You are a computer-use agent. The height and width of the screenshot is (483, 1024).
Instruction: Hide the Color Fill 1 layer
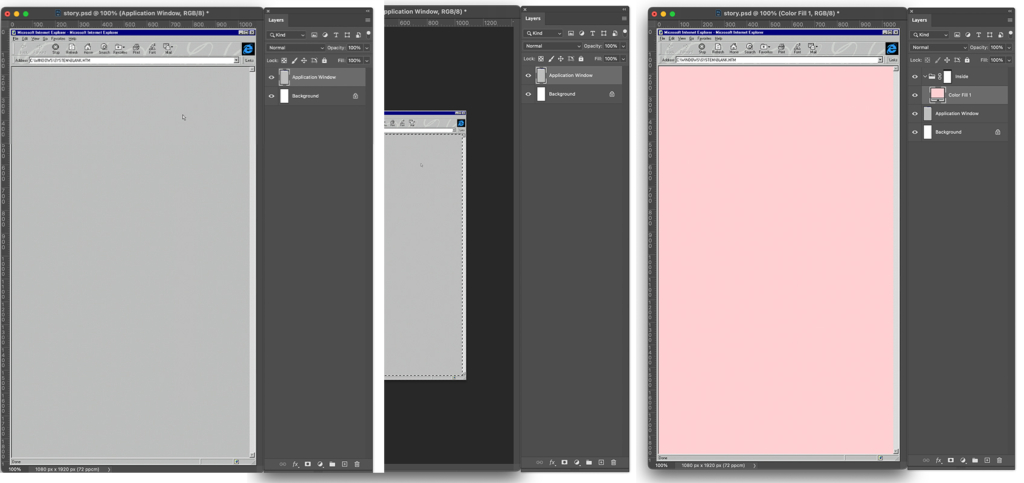(915, 95)
